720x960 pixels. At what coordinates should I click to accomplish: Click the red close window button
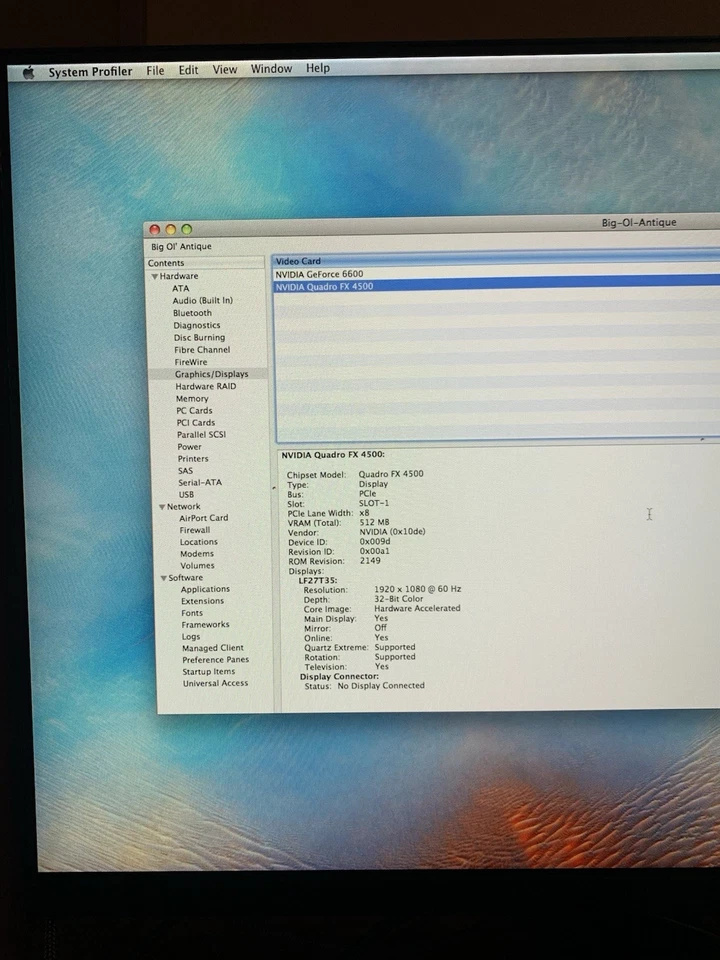(x=155, y=230)
